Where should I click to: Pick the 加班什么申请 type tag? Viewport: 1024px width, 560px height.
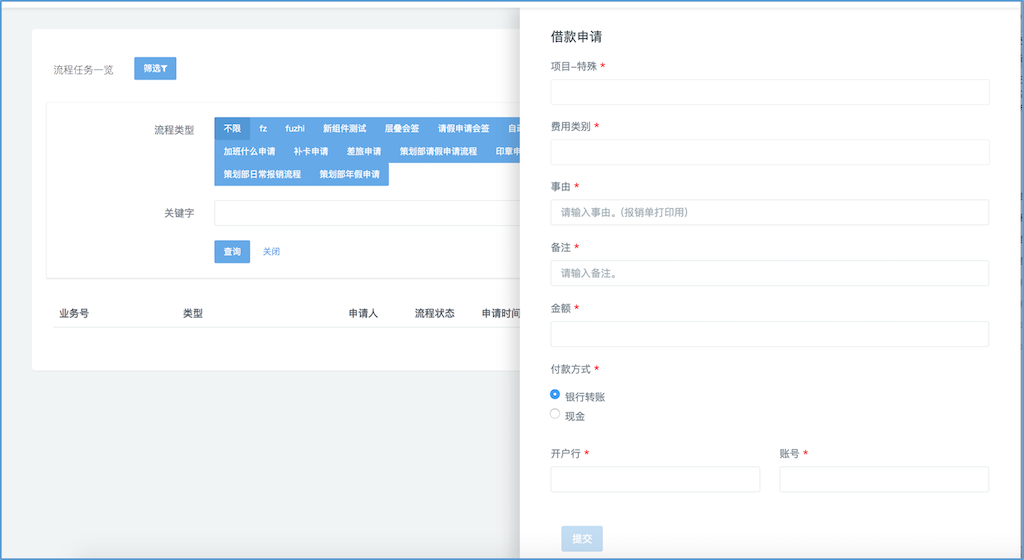click(x=249, y=151)
